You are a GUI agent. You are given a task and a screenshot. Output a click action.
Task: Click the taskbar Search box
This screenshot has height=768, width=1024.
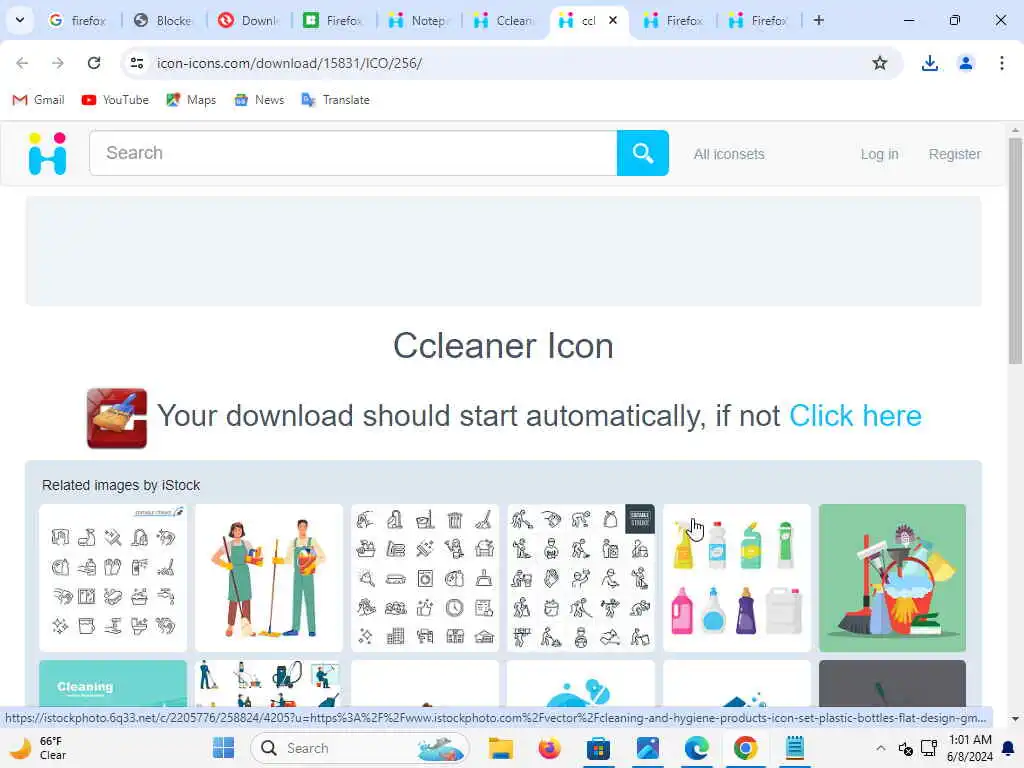click(360, 748)
